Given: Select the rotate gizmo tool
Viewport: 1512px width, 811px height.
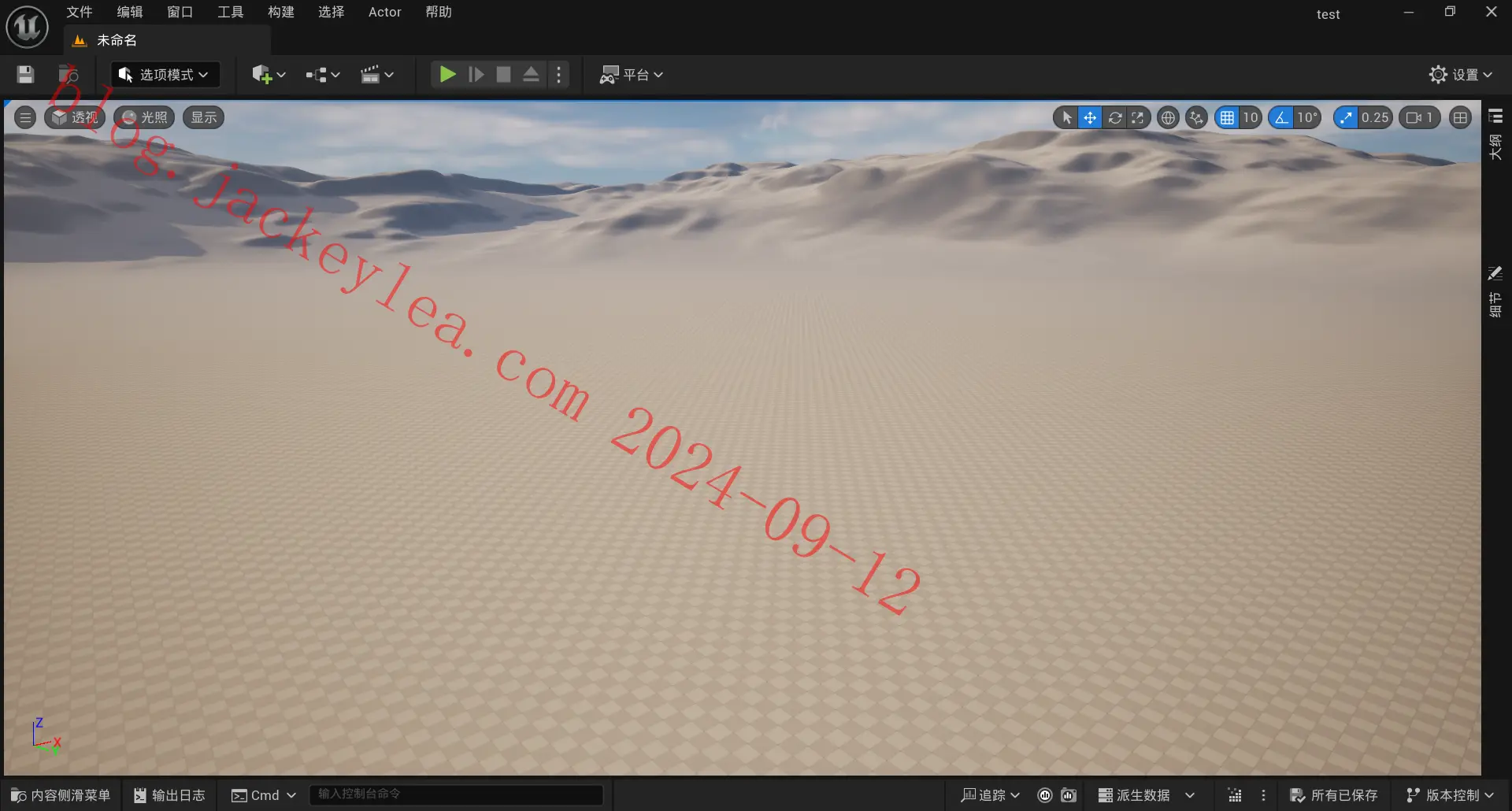Looking at the screenshot, I should [x=1114, y=118].
